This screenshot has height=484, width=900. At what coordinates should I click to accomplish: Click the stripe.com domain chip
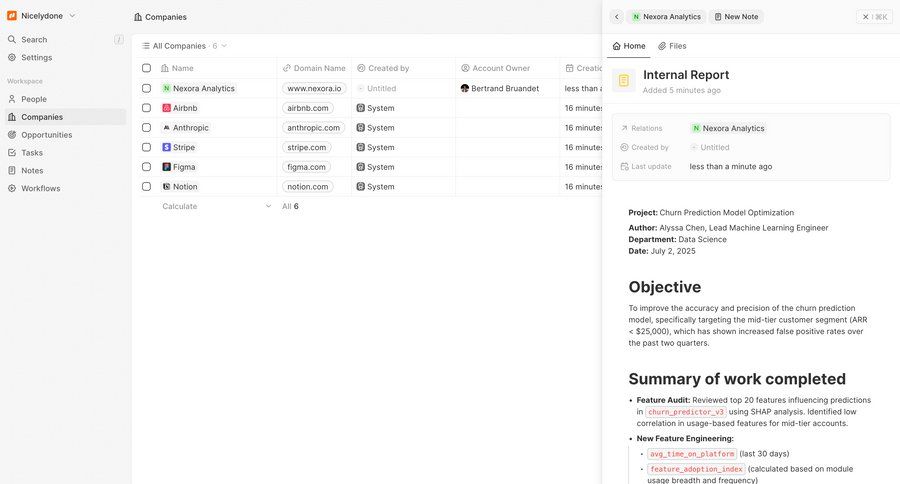pyautogui.click(x=307, y=147)
